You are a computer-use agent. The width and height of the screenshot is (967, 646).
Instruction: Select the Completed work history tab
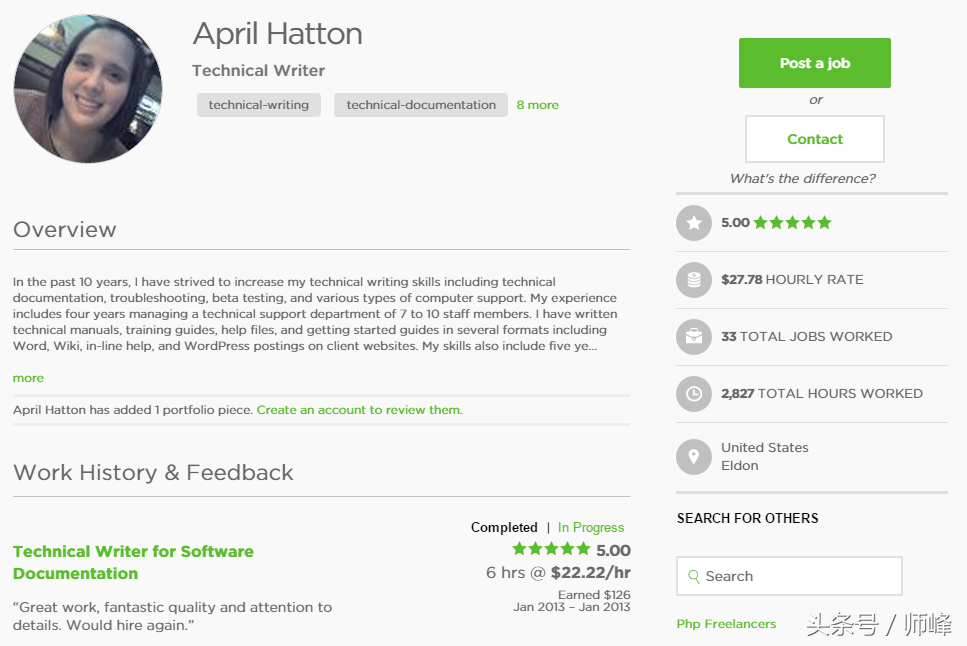tap(504, 528)
